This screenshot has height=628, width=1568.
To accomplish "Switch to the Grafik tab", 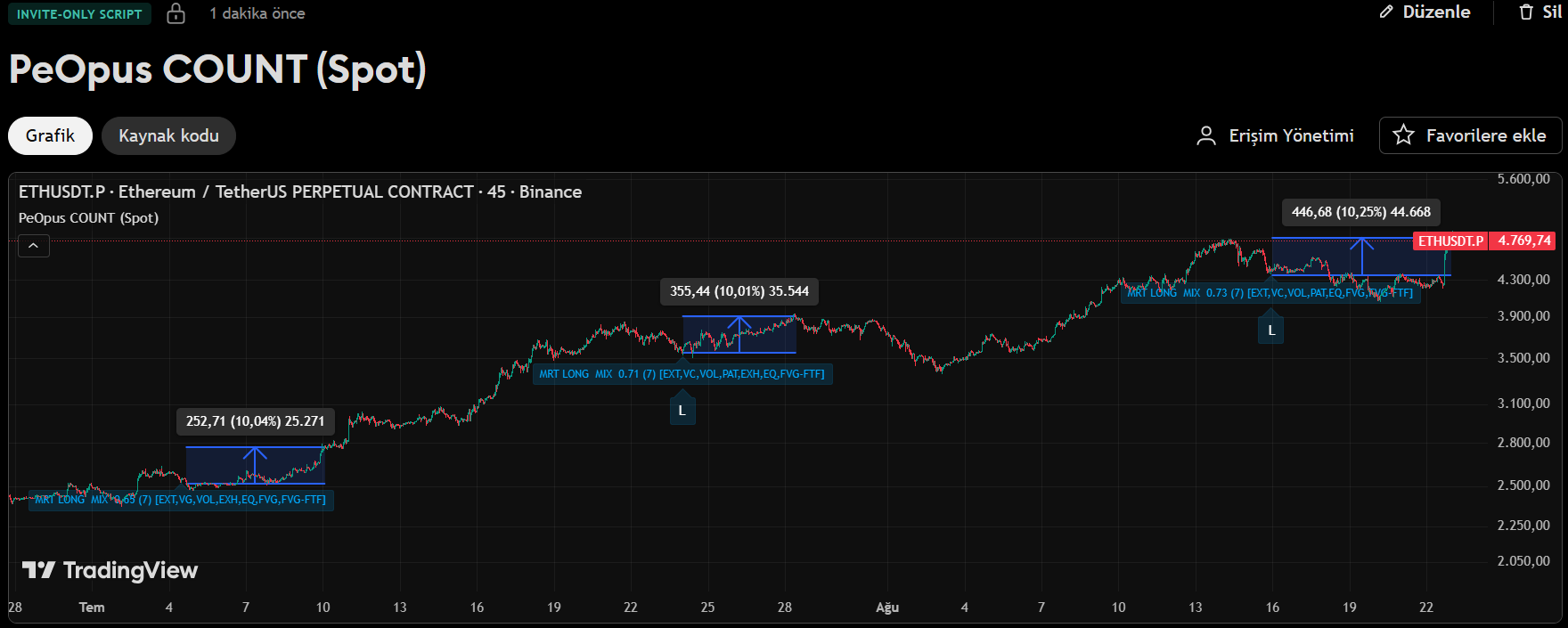I will click(50, 135).
